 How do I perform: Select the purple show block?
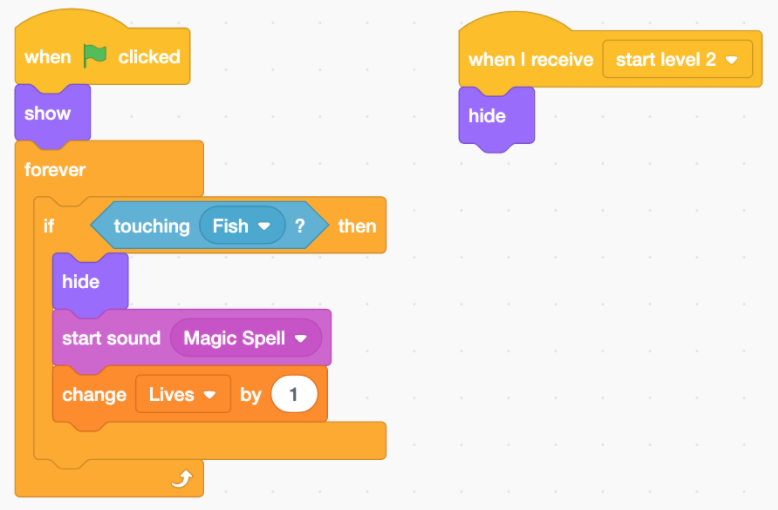point(53,113)
